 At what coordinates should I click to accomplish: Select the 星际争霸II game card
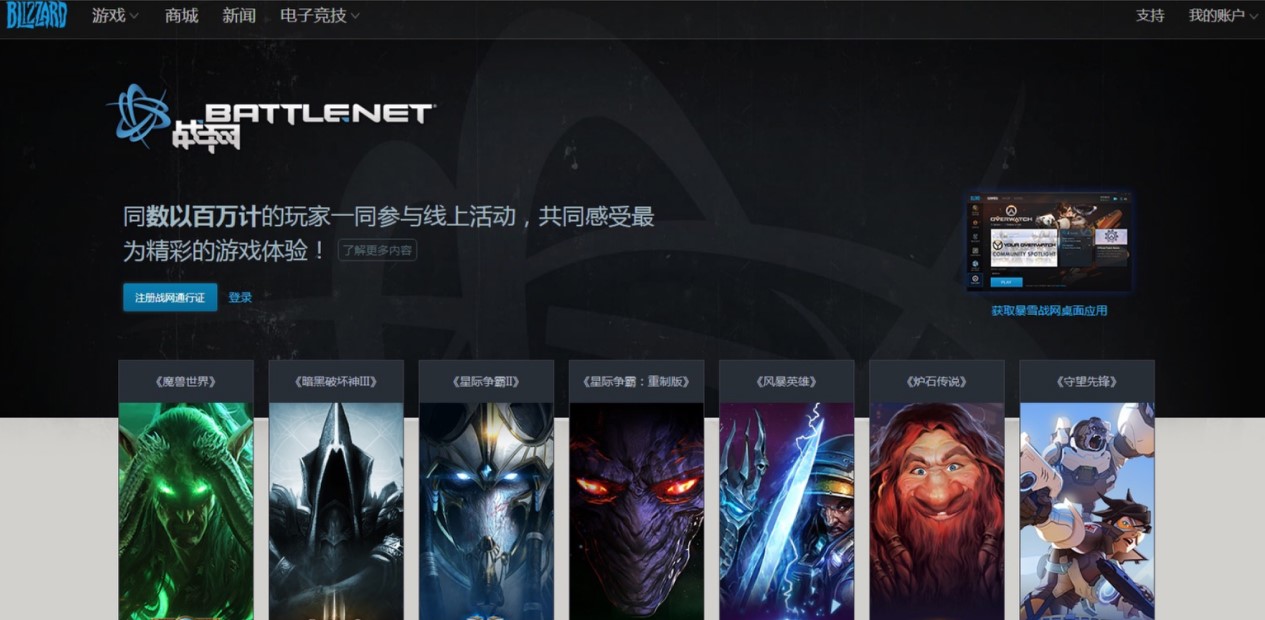pyautogui.click(x=486, y=490)
